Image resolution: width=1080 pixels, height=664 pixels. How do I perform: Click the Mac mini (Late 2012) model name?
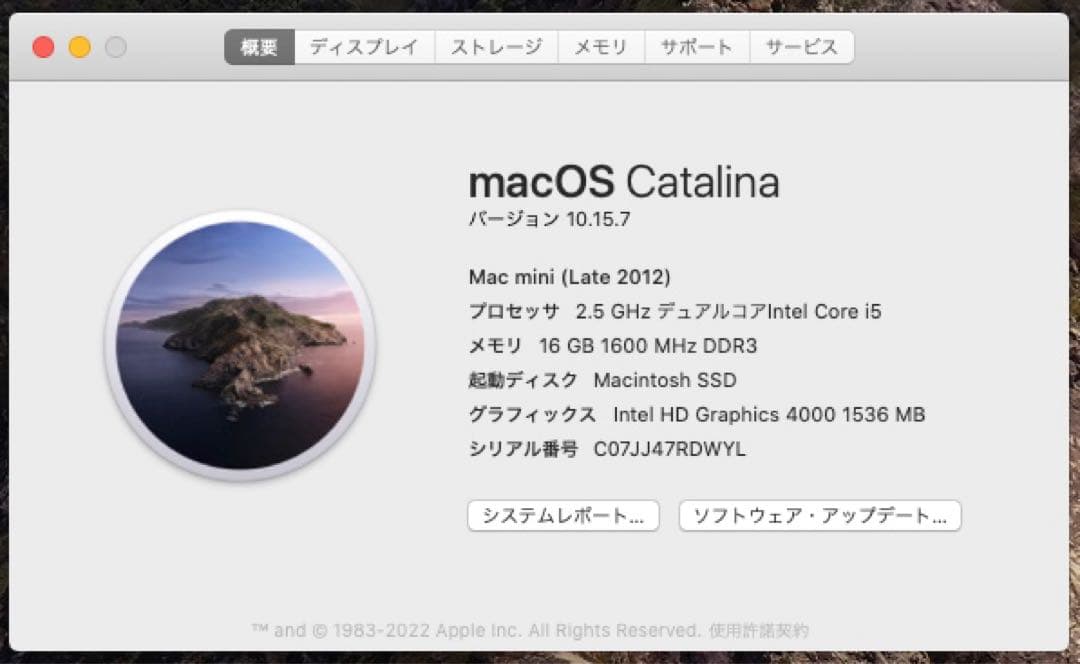[569, 276]
